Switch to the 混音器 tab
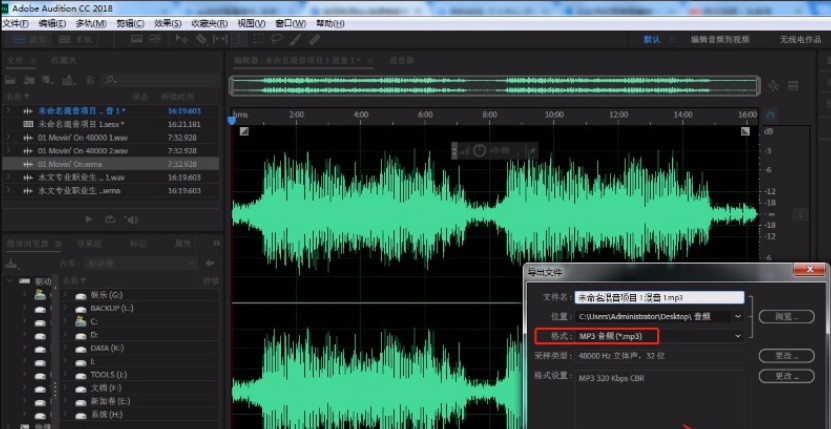The width and height of the screenshot is (831, 429). tap(402, 60)
